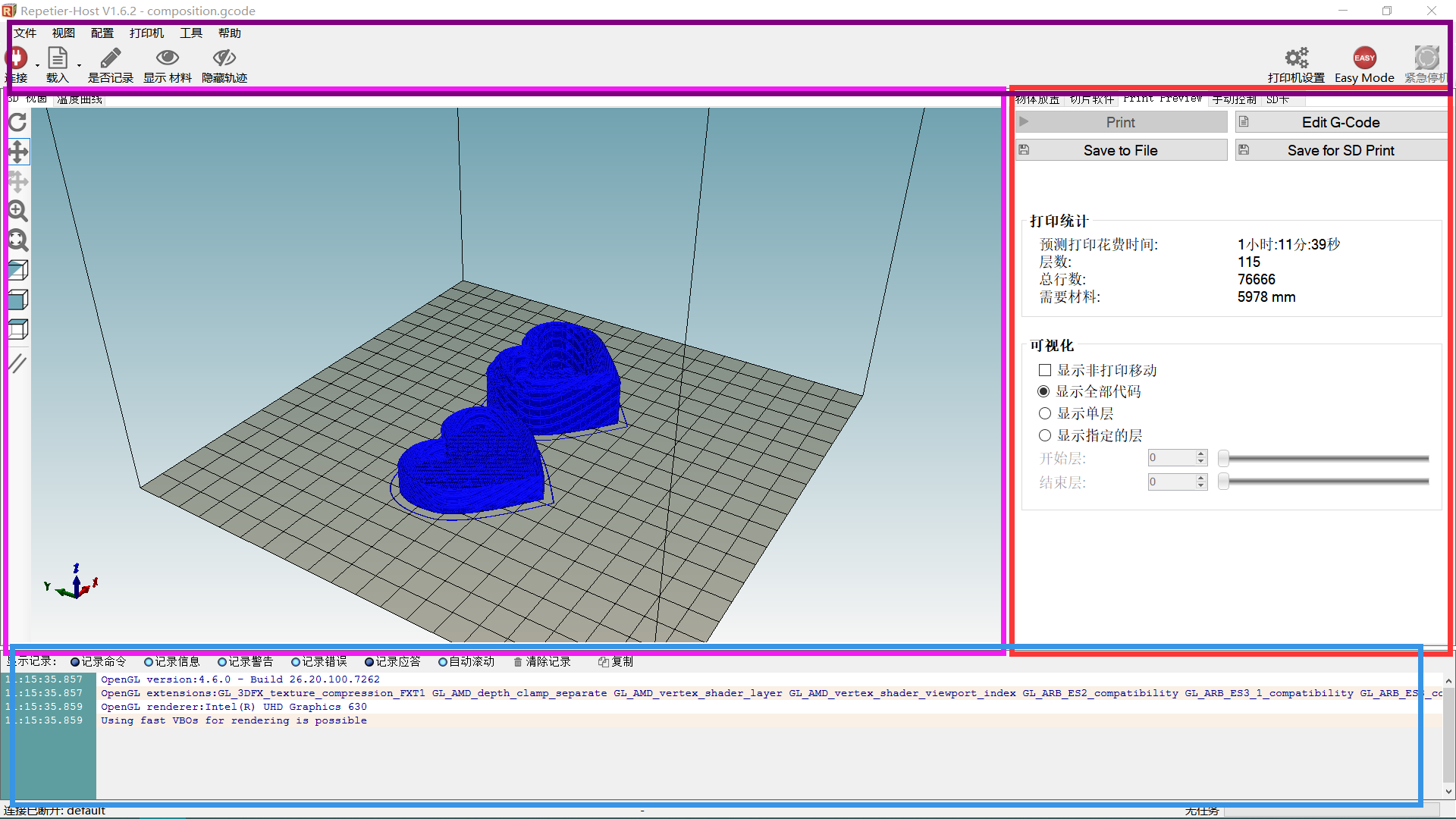The height and width of the screenshot is (819, 1456).
Task: Toggle show filament eye icon (显示材料)
Action: click(x=167, y=58)
